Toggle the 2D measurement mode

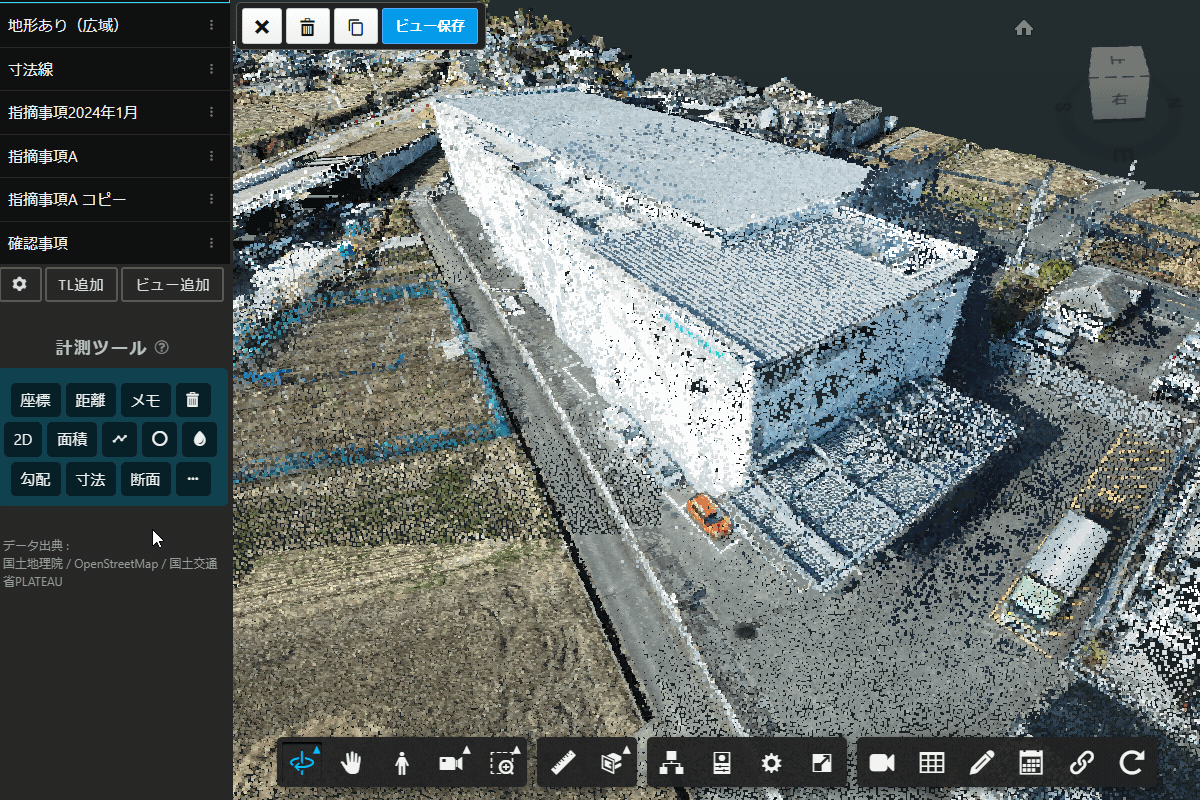(23, 438)
